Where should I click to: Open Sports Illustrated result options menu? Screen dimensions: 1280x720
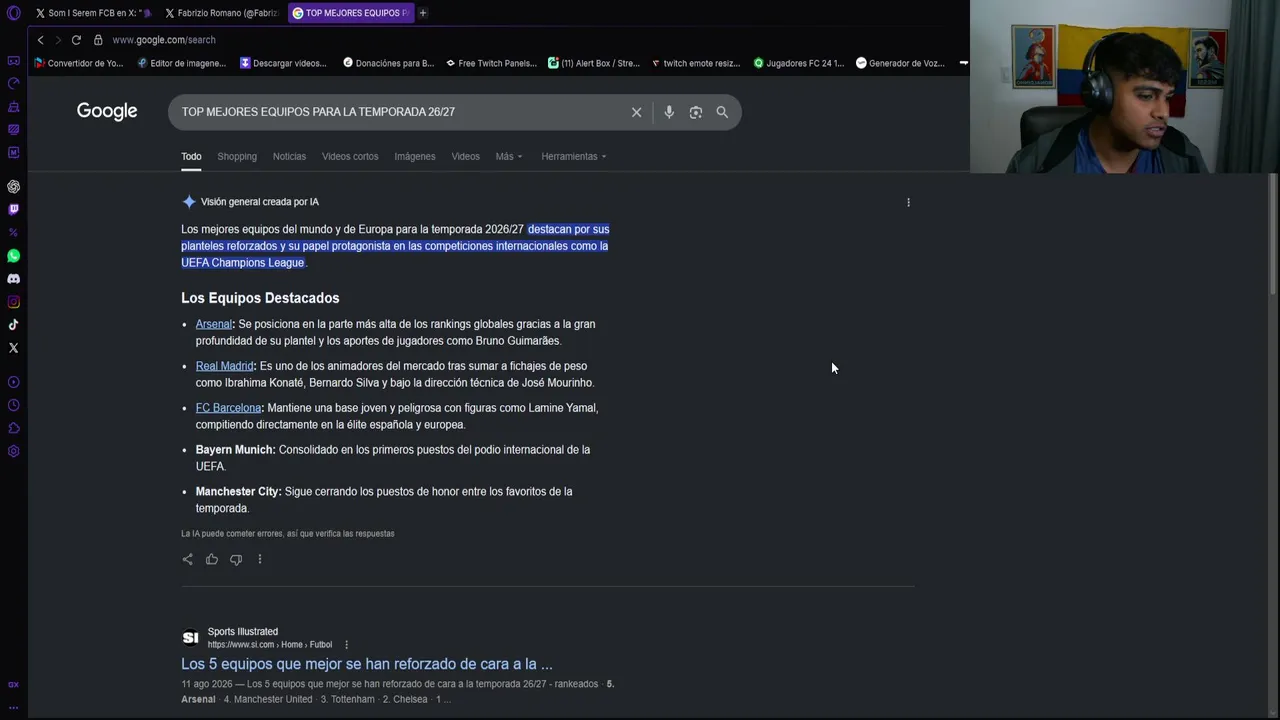tap(346, 645)
